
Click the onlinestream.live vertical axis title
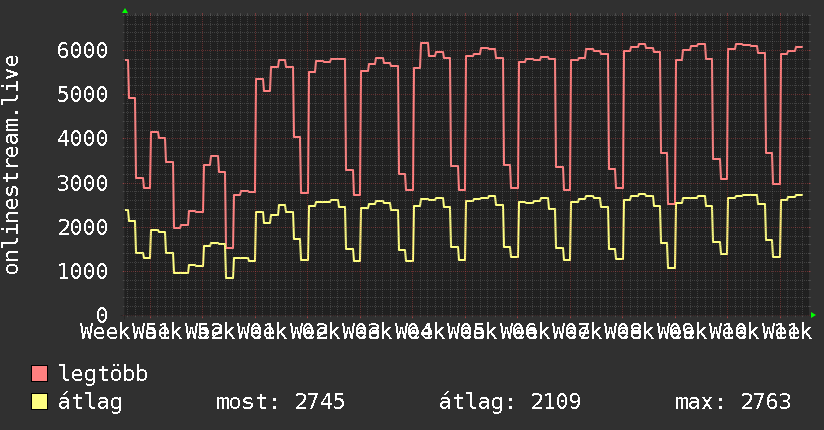tap(11, 165)
